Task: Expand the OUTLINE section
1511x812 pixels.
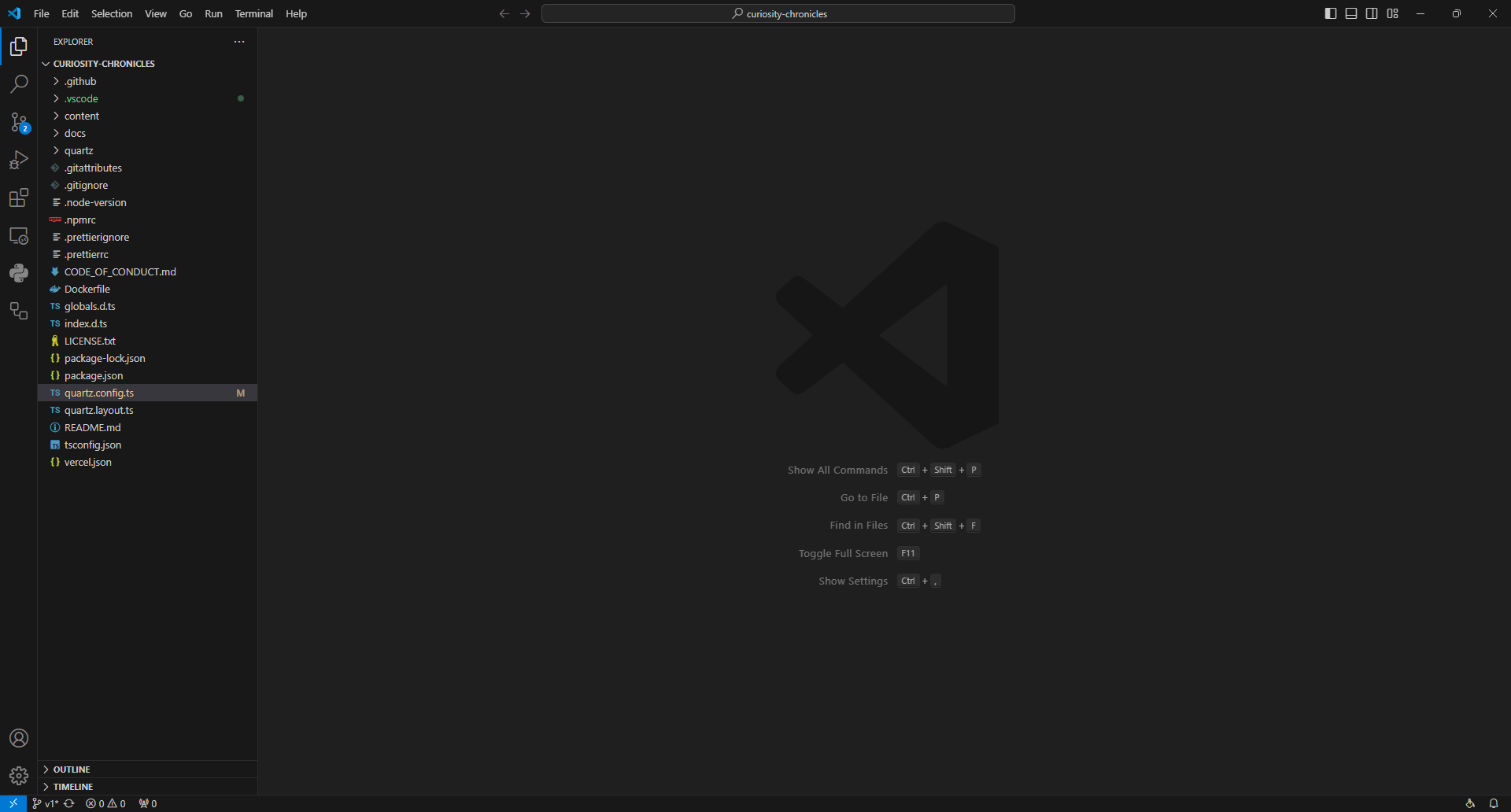Action: 147,770
